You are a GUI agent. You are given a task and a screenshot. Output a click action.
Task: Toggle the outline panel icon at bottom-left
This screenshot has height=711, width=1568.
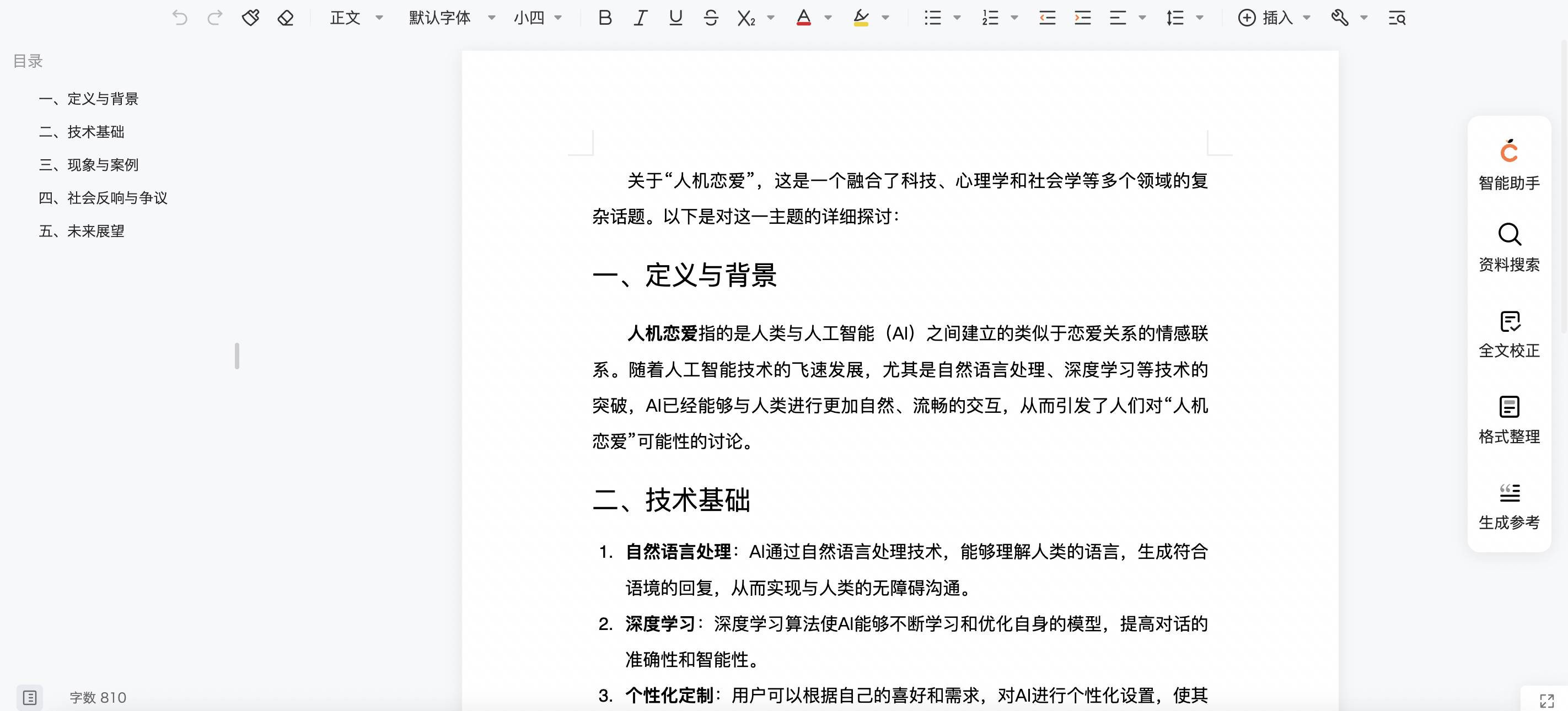pos(29,697)
